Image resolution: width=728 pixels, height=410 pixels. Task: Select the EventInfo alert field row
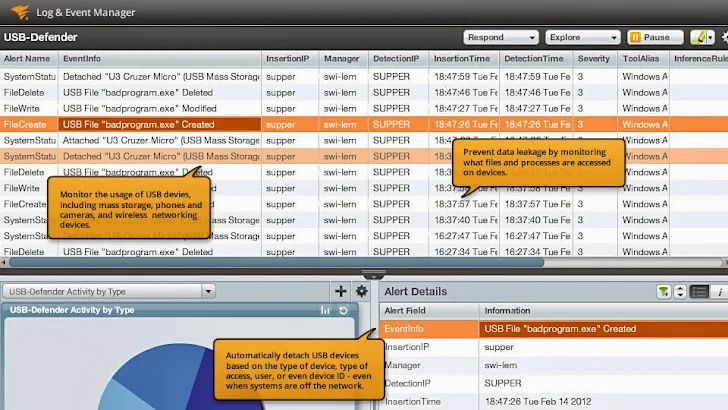click(553, 329)
